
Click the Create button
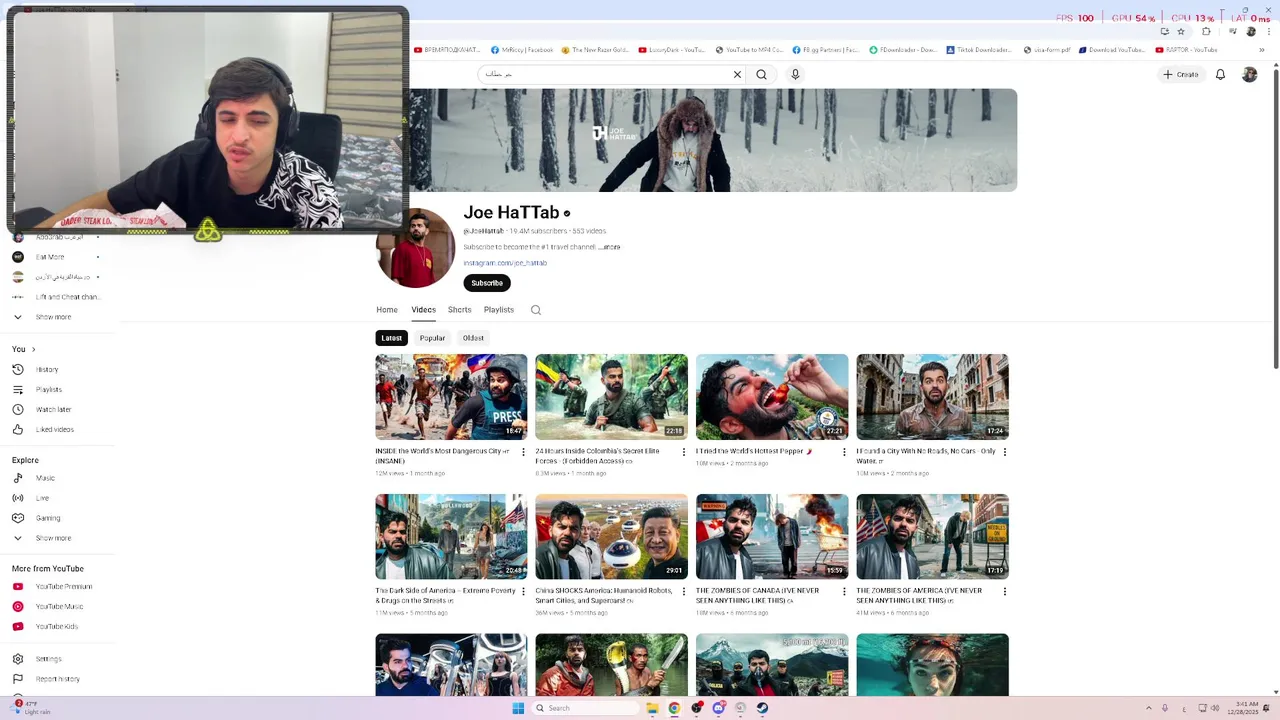click(1181, 74)
